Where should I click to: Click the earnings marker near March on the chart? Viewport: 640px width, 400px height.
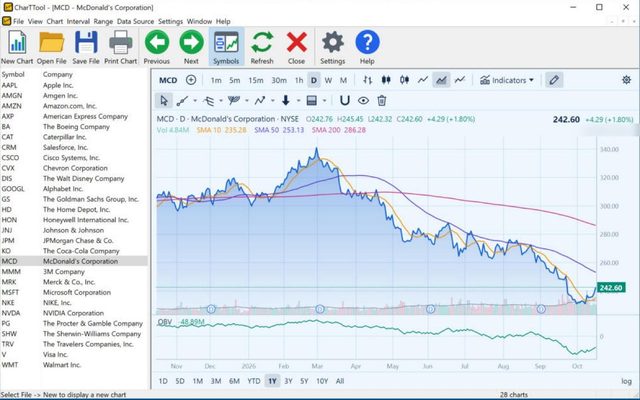click(x=320, y=309)
